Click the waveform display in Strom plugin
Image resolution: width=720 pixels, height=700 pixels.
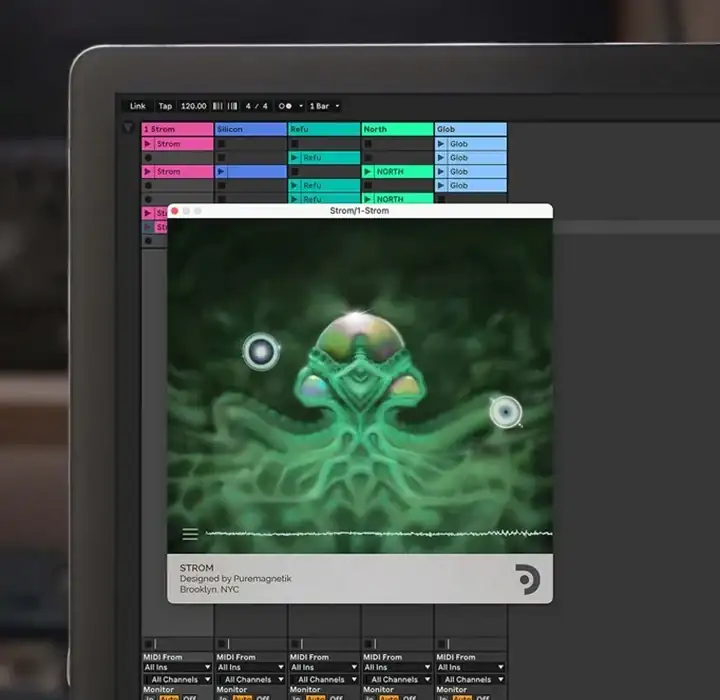point(379,534)
